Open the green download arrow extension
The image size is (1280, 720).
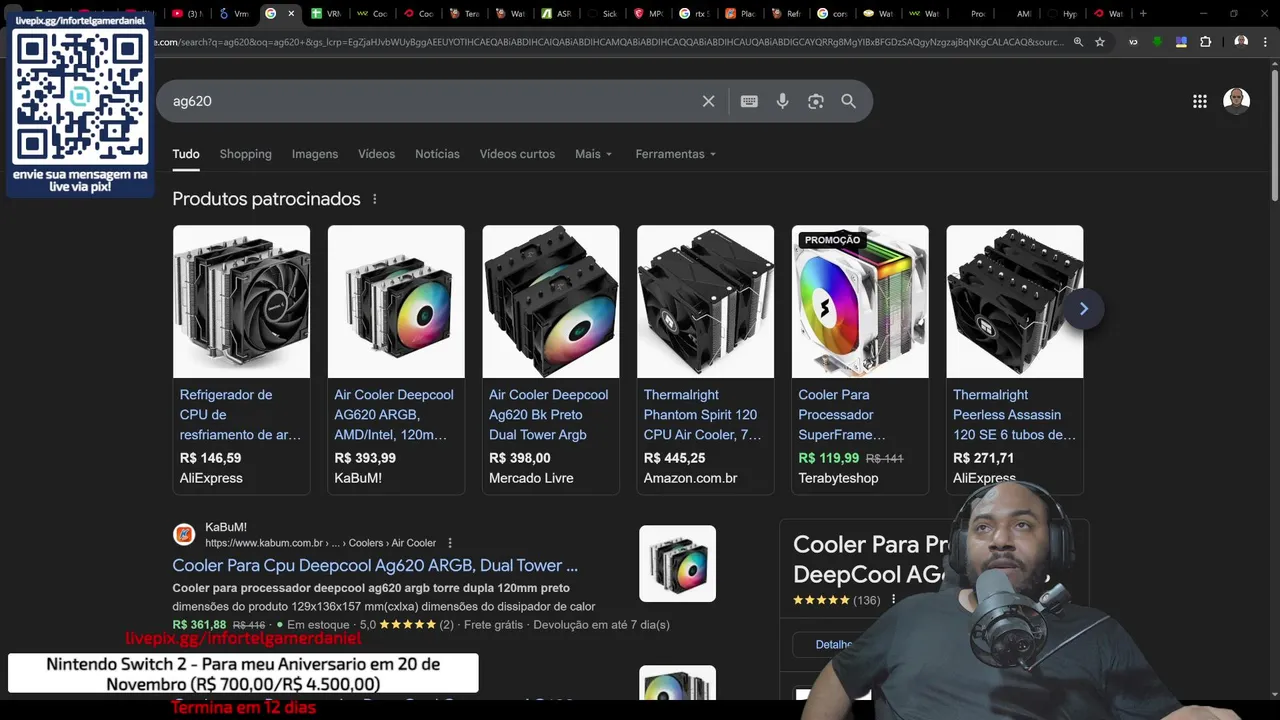click(1157, 42)
